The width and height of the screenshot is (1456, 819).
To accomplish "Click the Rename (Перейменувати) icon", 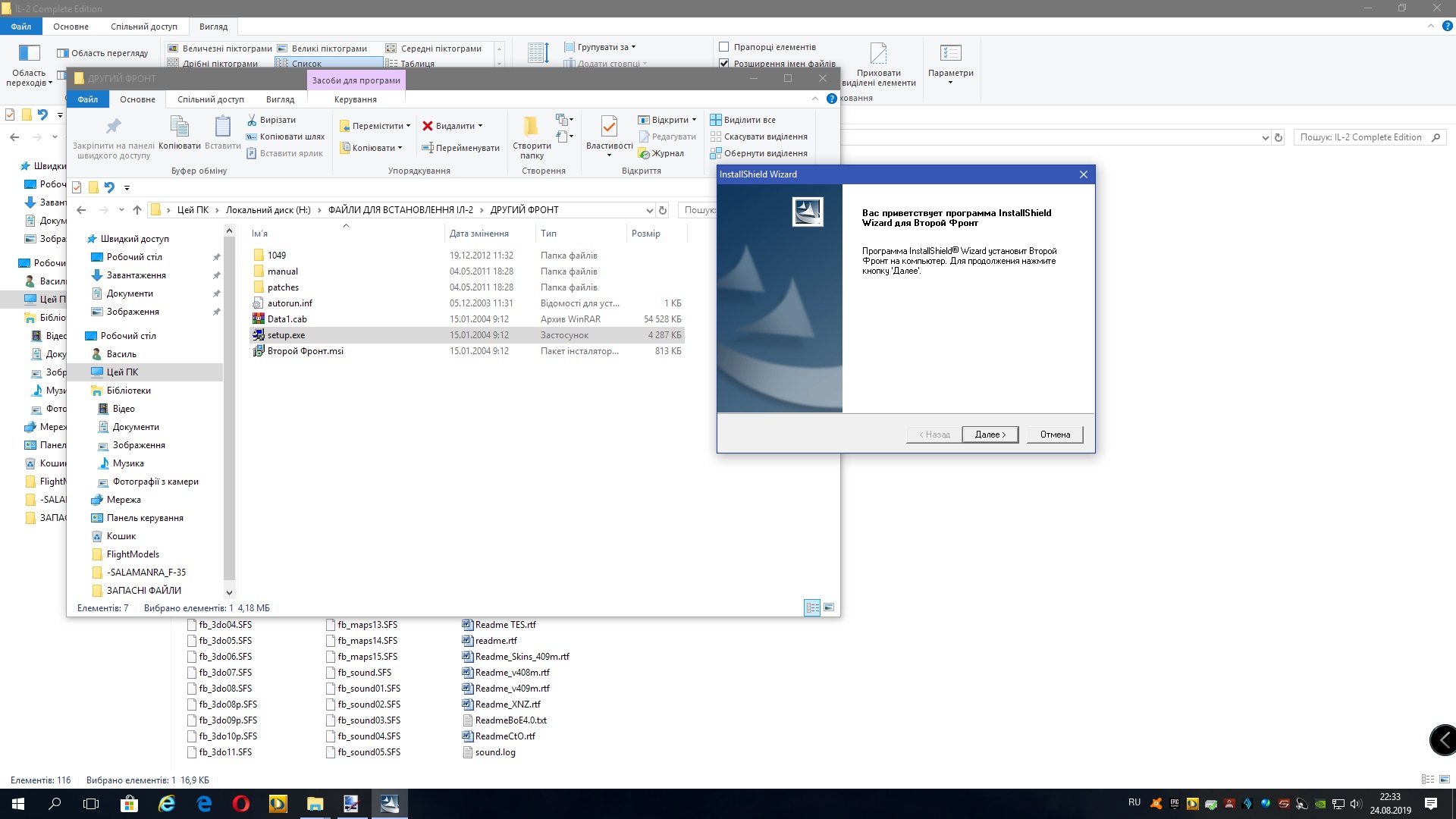I will [428, 148].
